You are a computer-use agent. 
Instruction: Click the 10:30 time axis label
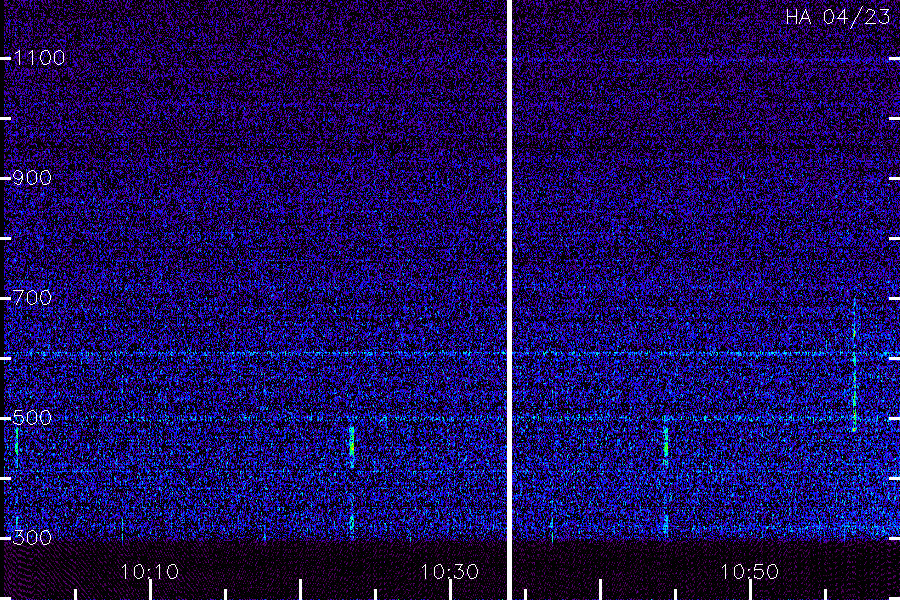449,572
